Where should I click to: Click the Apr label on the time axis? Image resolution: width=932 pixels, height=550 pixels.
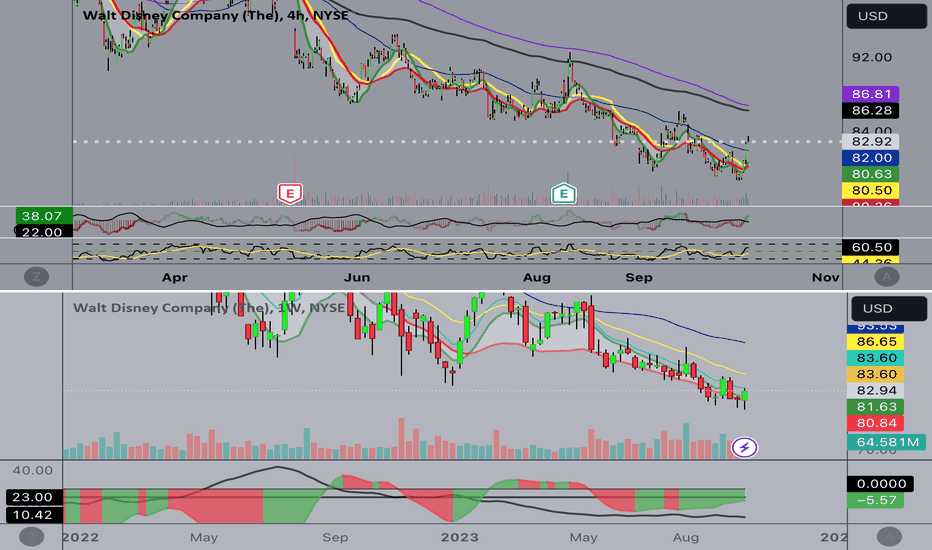[175, 278]
